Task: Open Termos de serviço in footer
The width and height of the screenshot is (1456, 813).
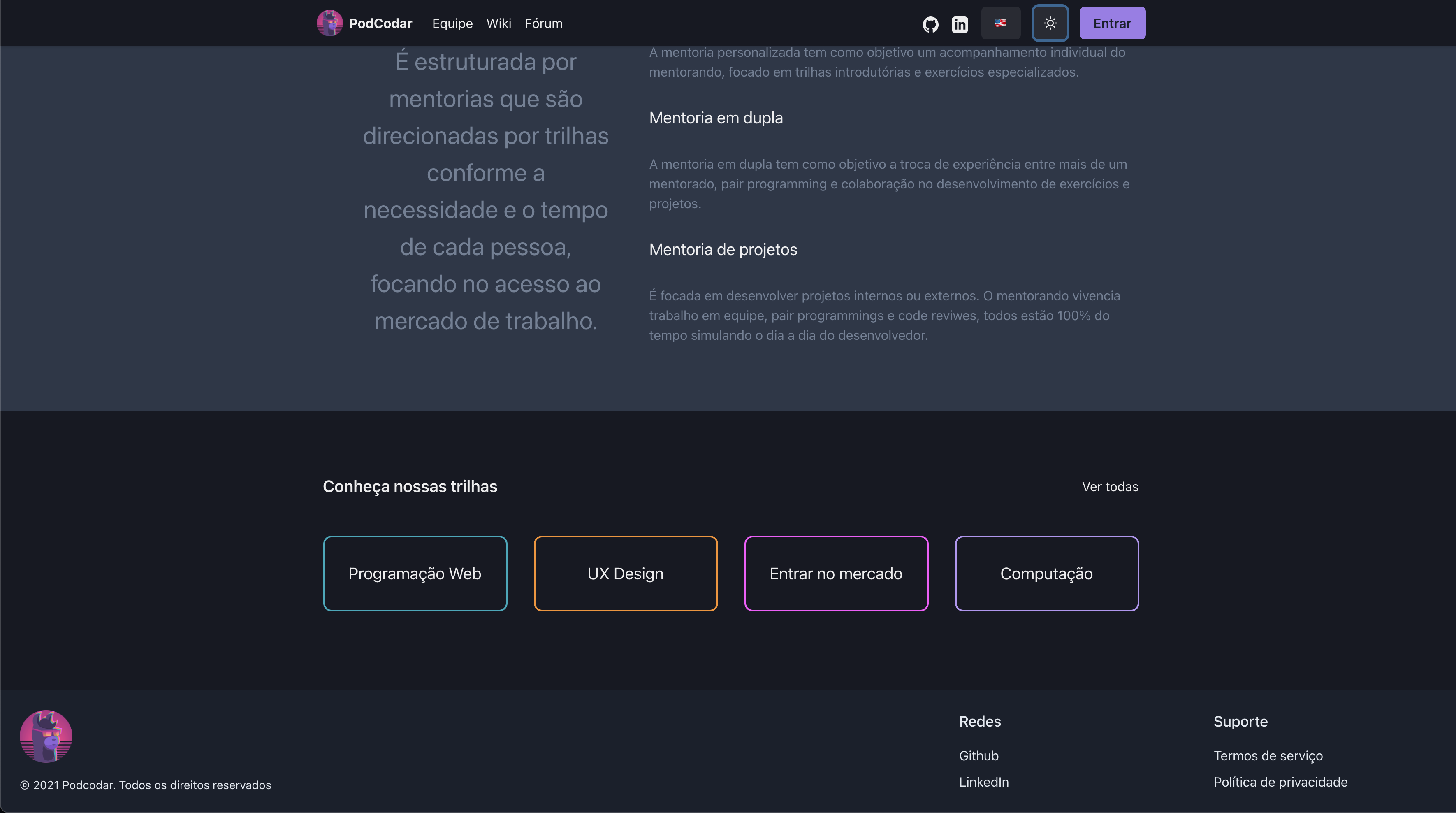Action: (1268, 756)
